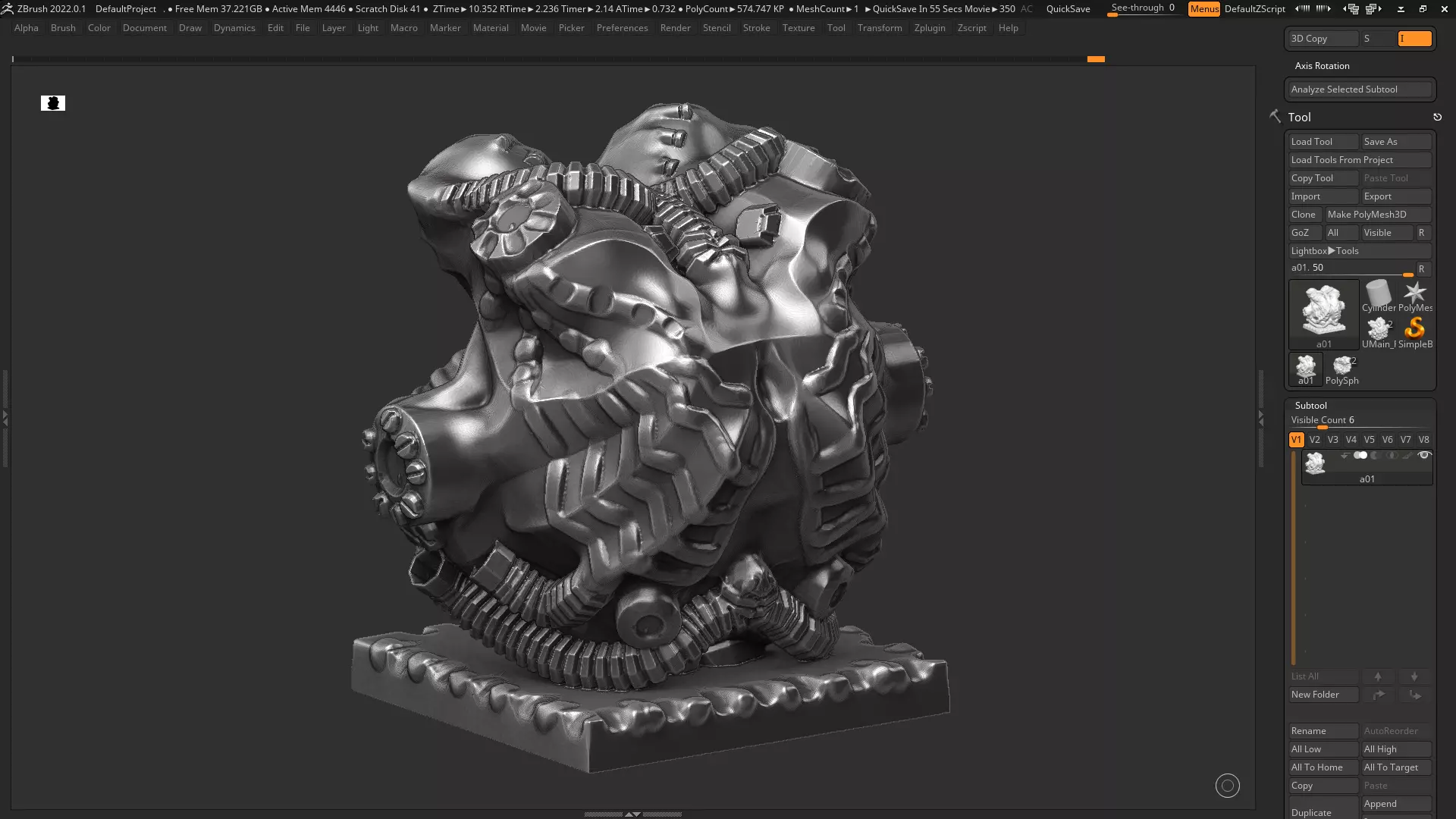Click the DefaultZScript button
Image resolution: width=1456 pixels, height=819 pixels.
[x=1254, y=9]
